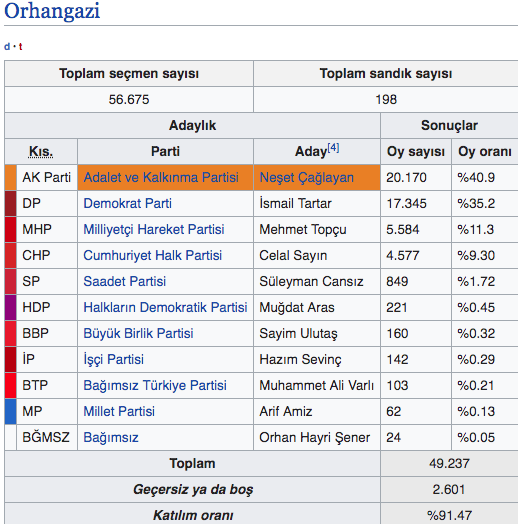Open the Saadet Partisi link
Screen dimensions: 518x524
point(125,281)
